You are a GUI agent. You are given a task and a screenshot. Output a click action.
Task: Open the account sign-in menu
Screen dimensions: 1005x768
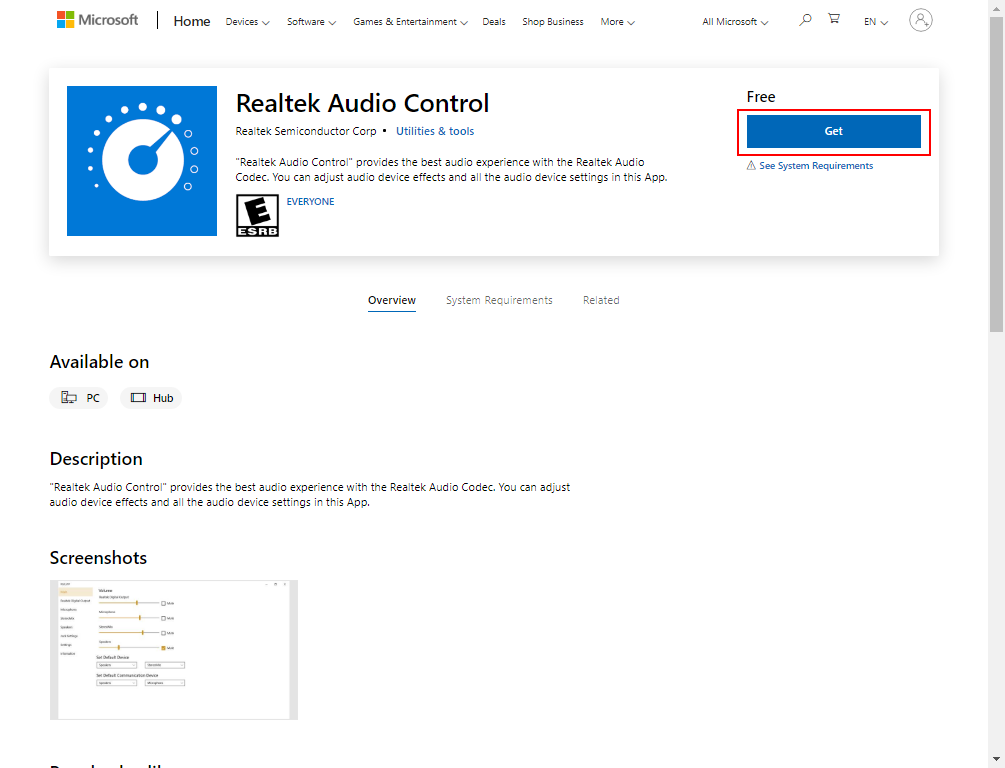point(921,20)
